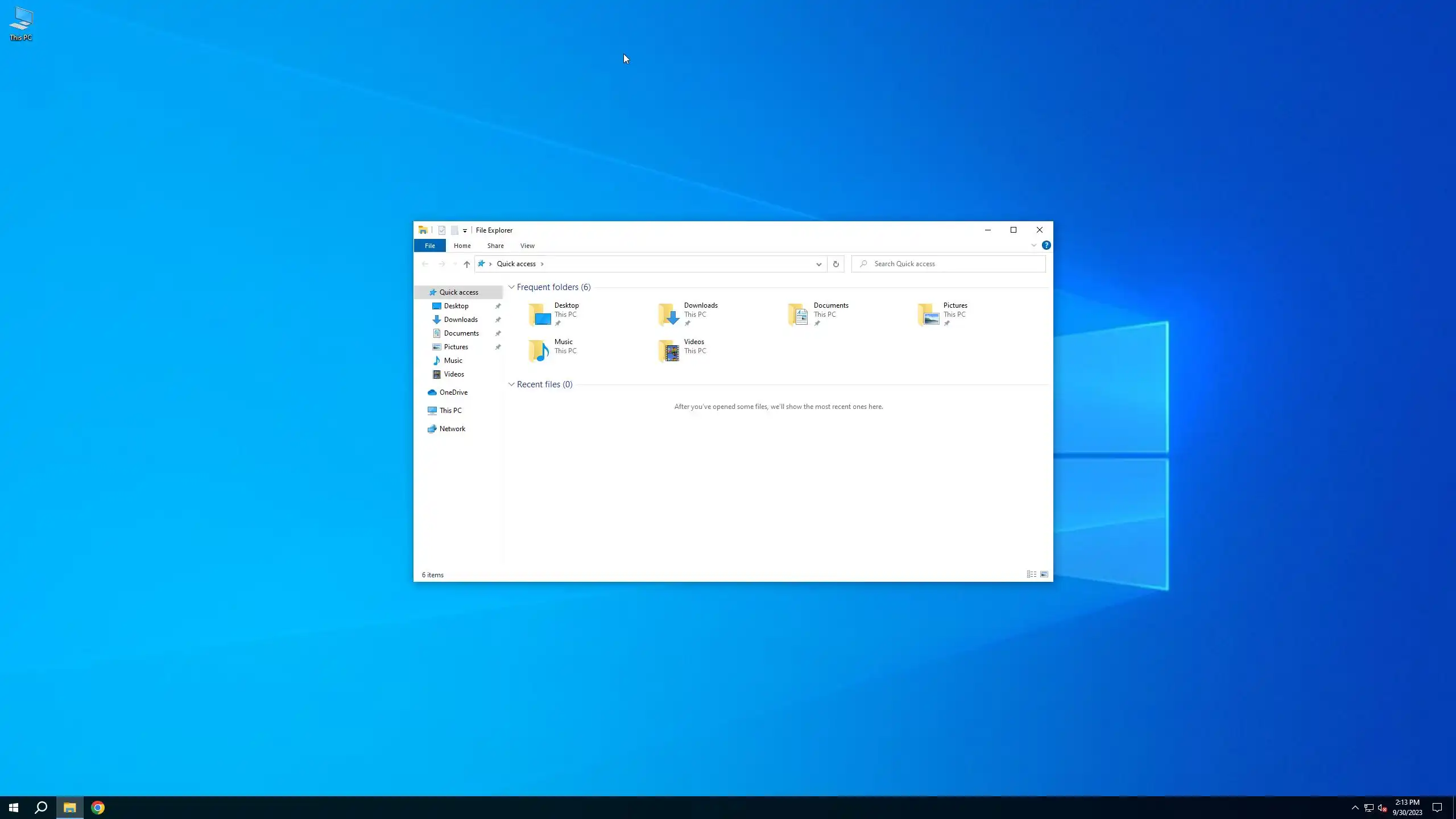1456x819 pixels.
Task: Collapse the Recent files section
Action: click(511, 384)
